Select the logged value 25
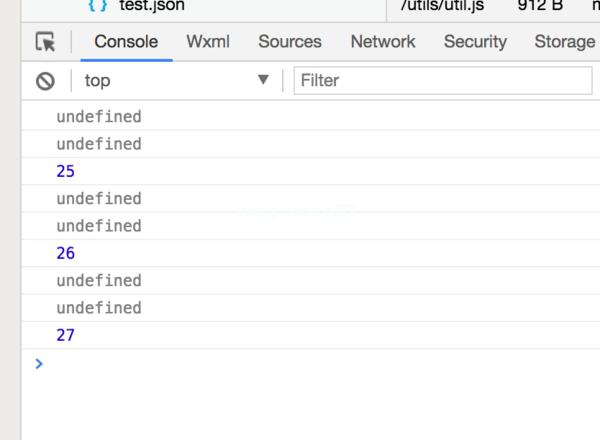This screenshot has height=440, width=600. coord(66,171)
